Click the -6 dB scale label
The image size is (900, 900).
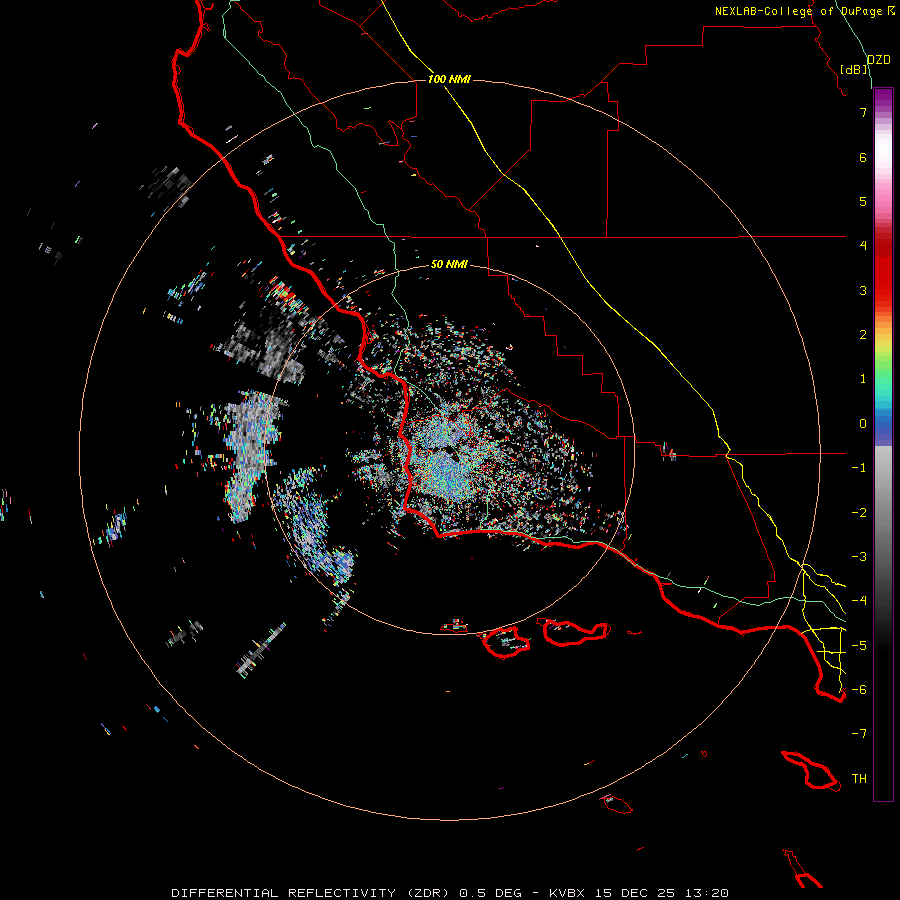(x=859, y=690)
